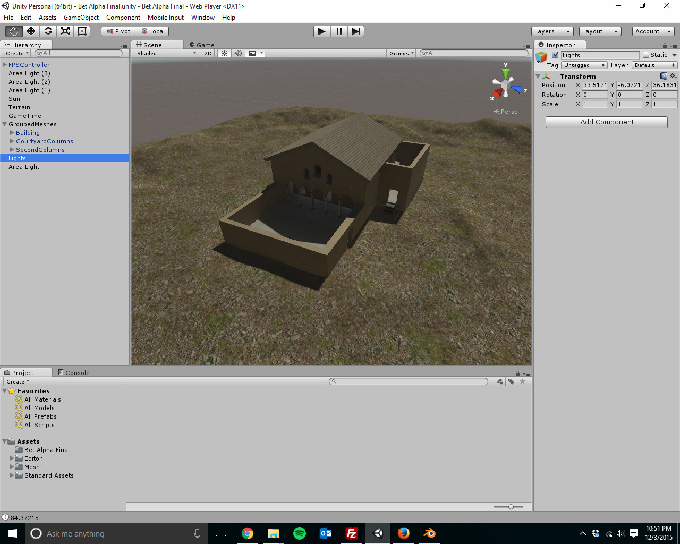Open Transform help reference icon
680x544 pixels.
coord(663,76)
